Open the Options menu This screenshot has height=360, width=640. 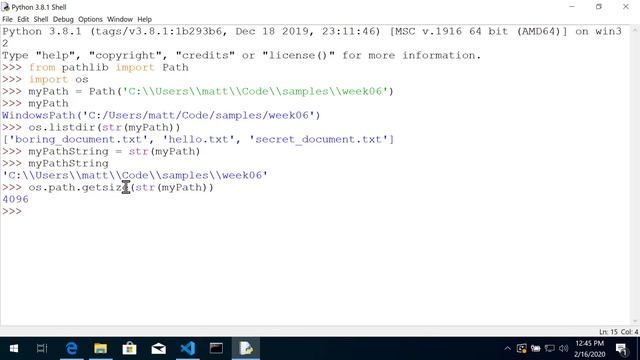coord(90,19)
